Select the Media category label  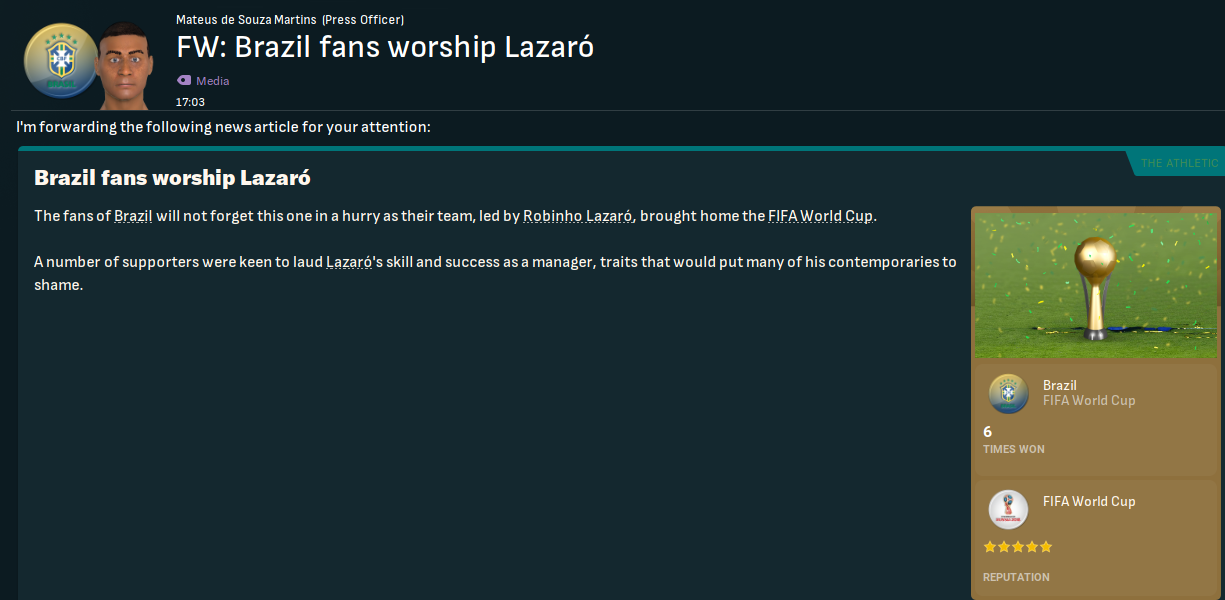(212, 81)
